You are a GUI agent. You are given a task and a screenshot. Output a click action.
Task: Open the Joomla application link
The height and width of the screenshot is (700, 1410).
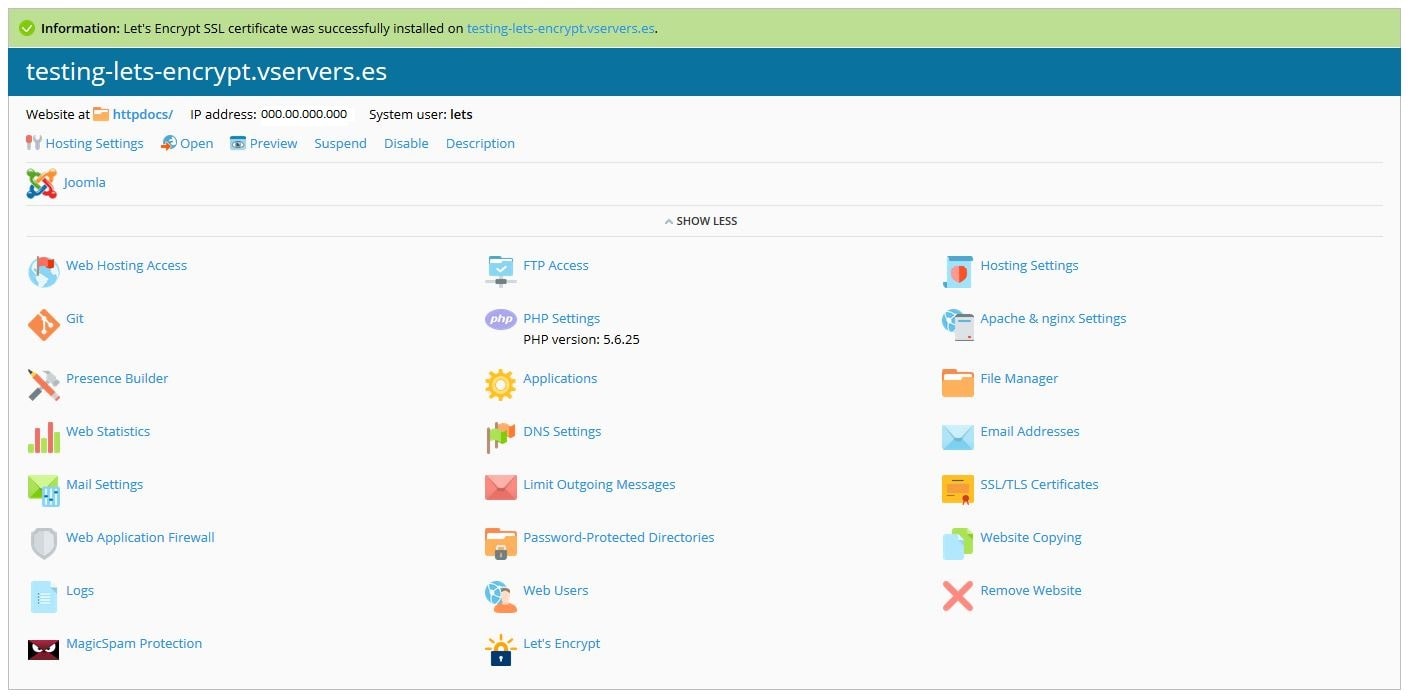pyautogui.click(x=85, y=182)
